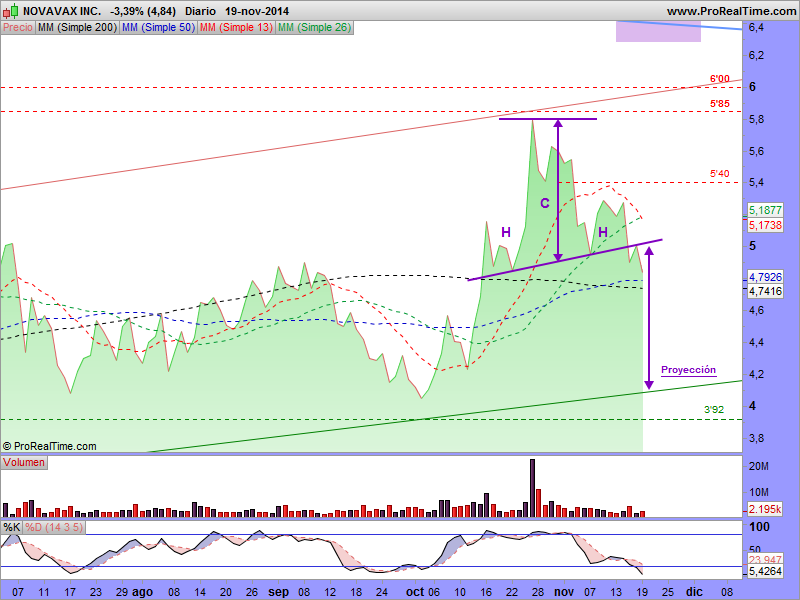The height and width of the screenshot is (600, 800).
Task: Click the 23.947 stochastic value tag
Action: tap(766, 560)
